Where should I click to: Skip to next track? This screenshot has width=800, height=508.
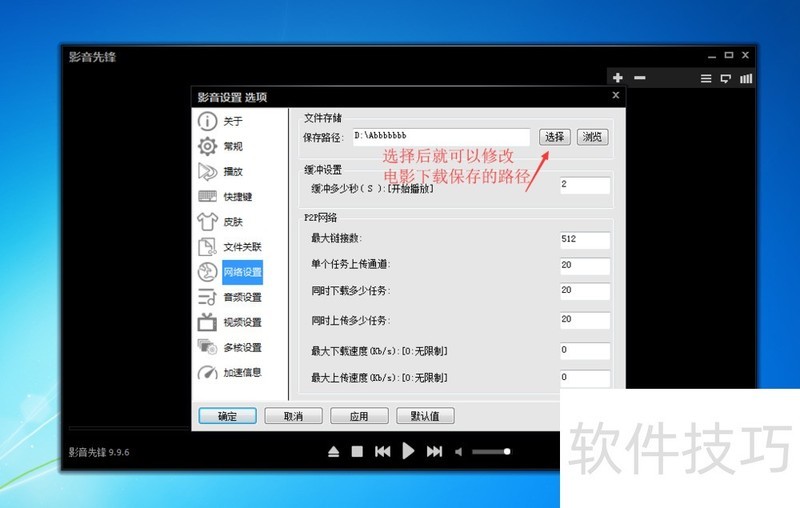(434, 451)
